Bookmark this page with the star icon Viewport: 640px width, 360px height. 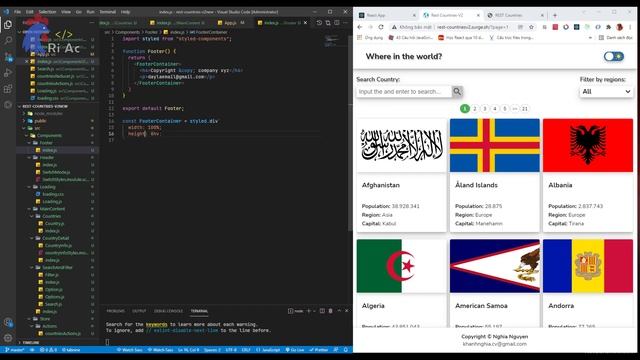(x=531, y=27)
